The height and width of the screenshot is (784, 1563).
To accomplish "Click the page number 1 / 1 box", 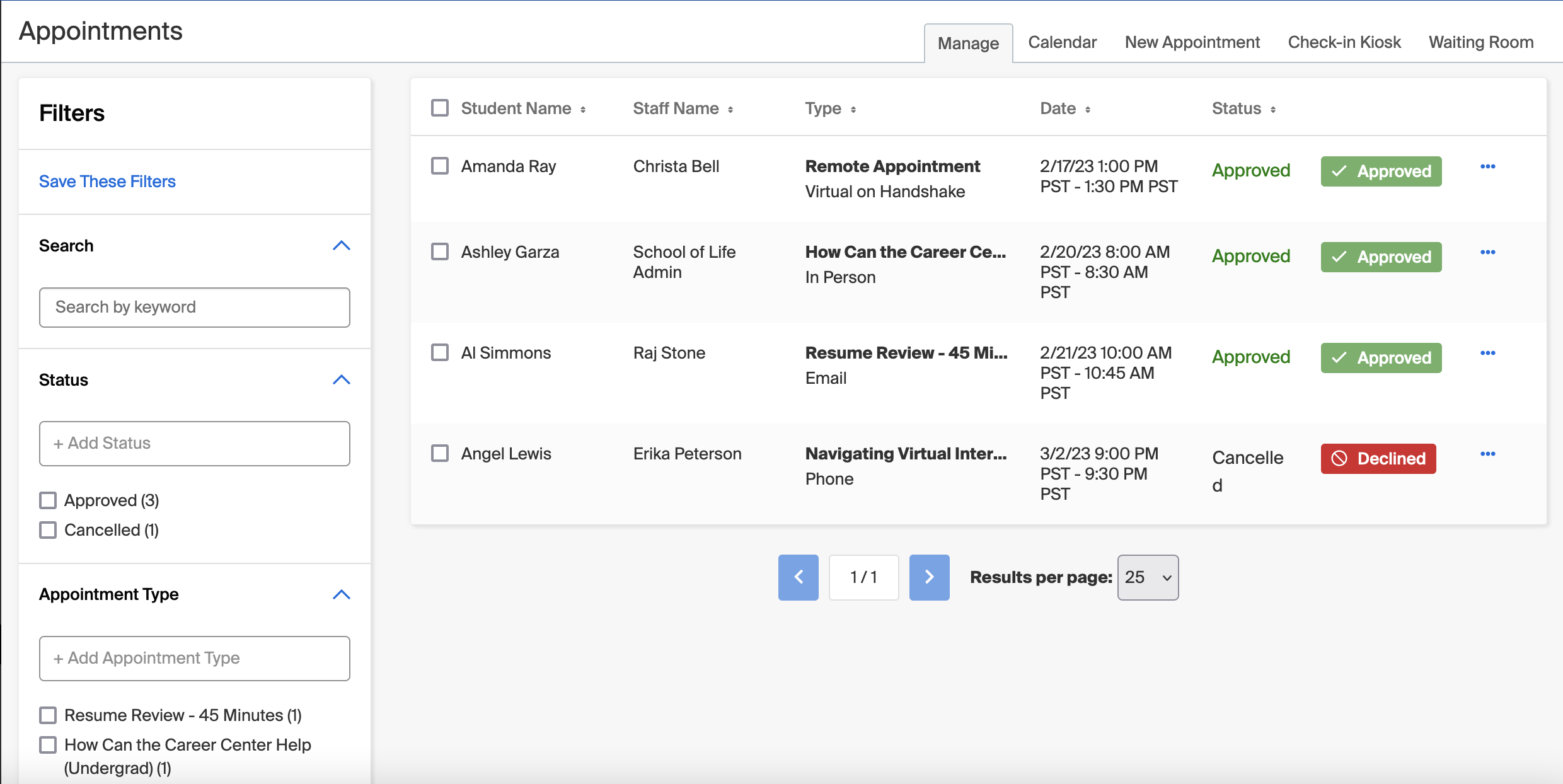I will (x=864, y=577).
